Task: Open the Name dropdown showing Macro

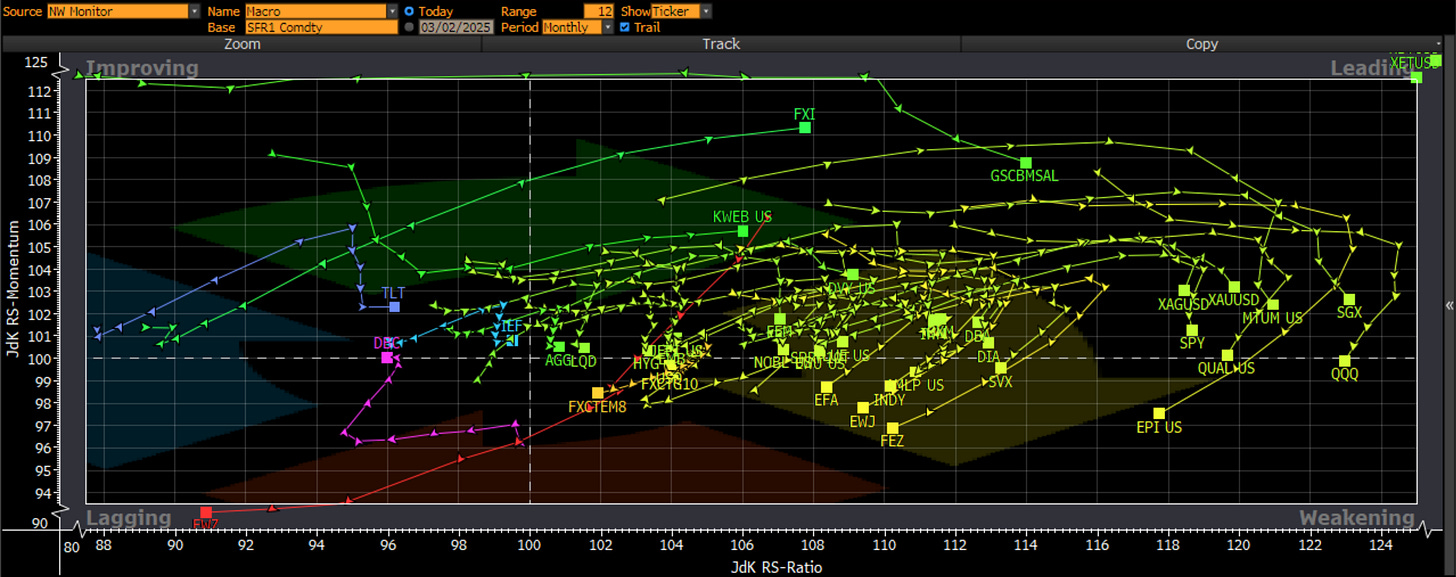Action: [x=322, y=11]
